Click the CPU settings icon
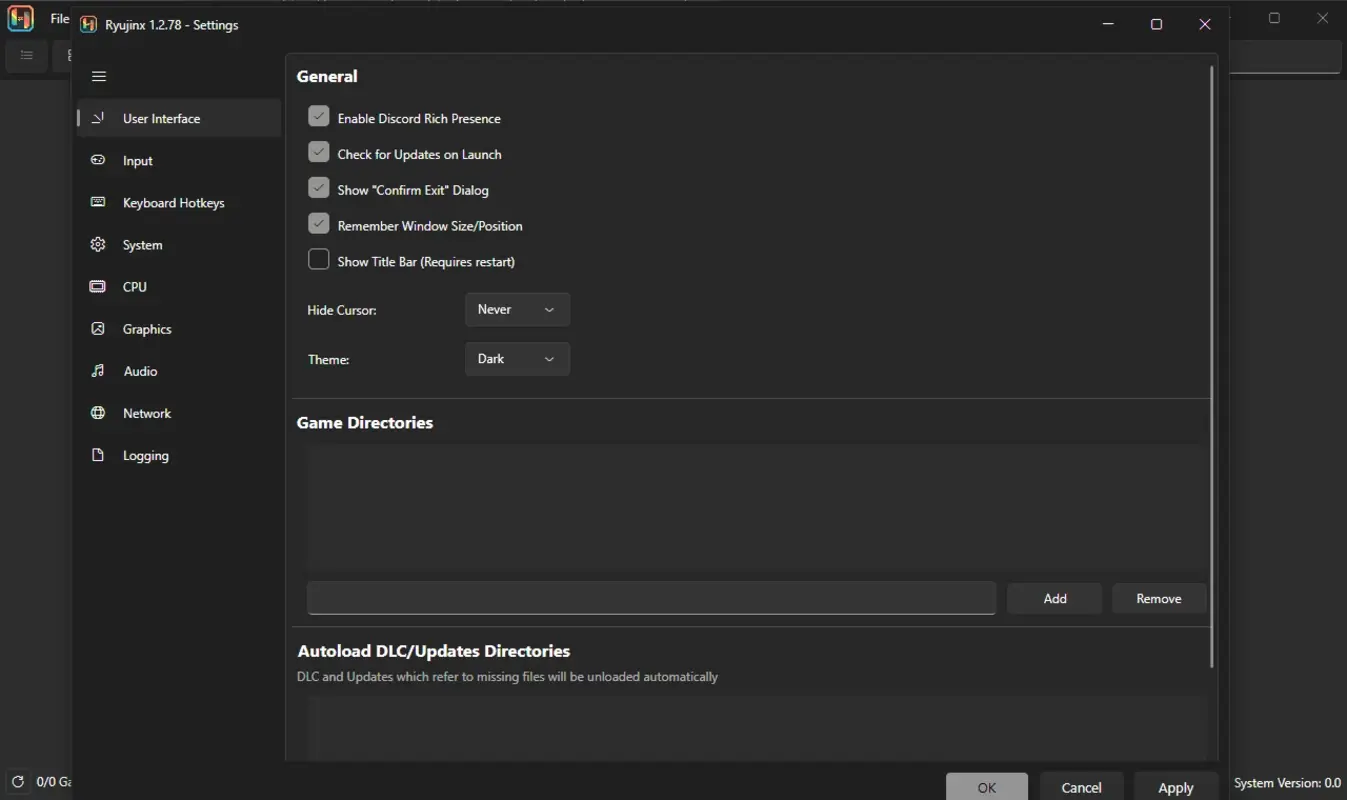Viewport: 1347px width, 800px height. [x=97, y=286]
